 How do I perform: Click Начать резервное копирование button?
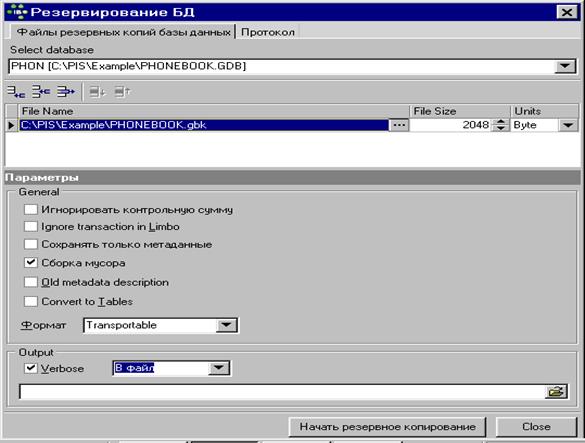click(x=388, y=427)
